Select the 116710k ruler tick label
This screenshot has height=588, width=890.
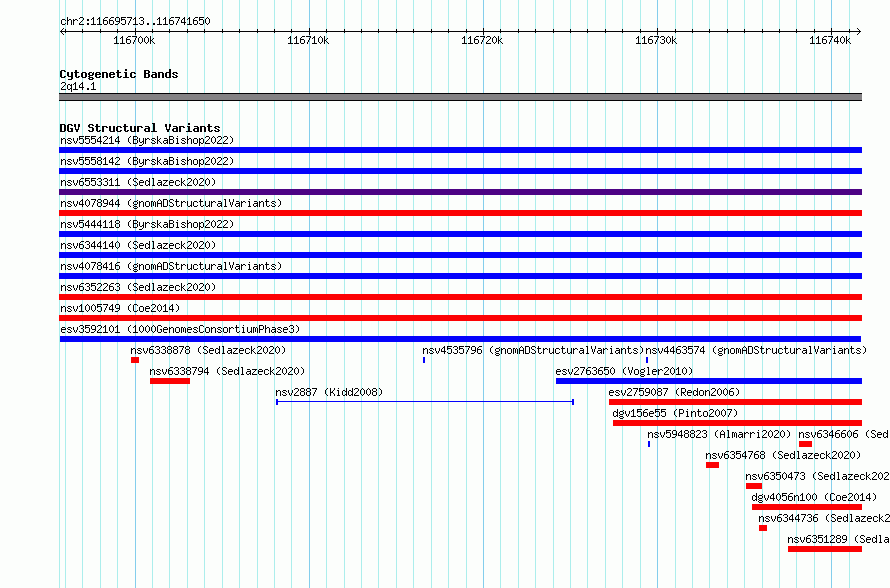pyautogui.click(x=308, y=40)
